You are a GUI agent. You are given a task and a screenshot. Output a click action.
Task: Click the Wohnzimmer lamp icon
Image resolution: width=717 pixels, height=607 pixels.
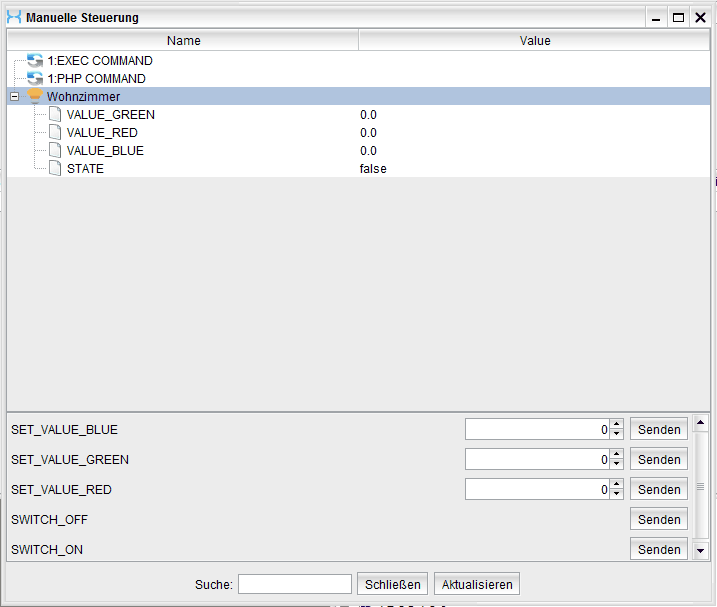click(x=35, y=96)
